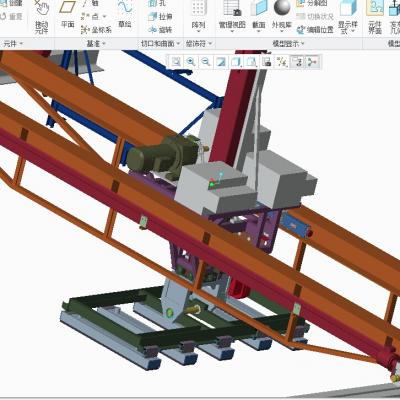Click the 截面 section tool
Screen dimensions: 400x400
point(259,15)
